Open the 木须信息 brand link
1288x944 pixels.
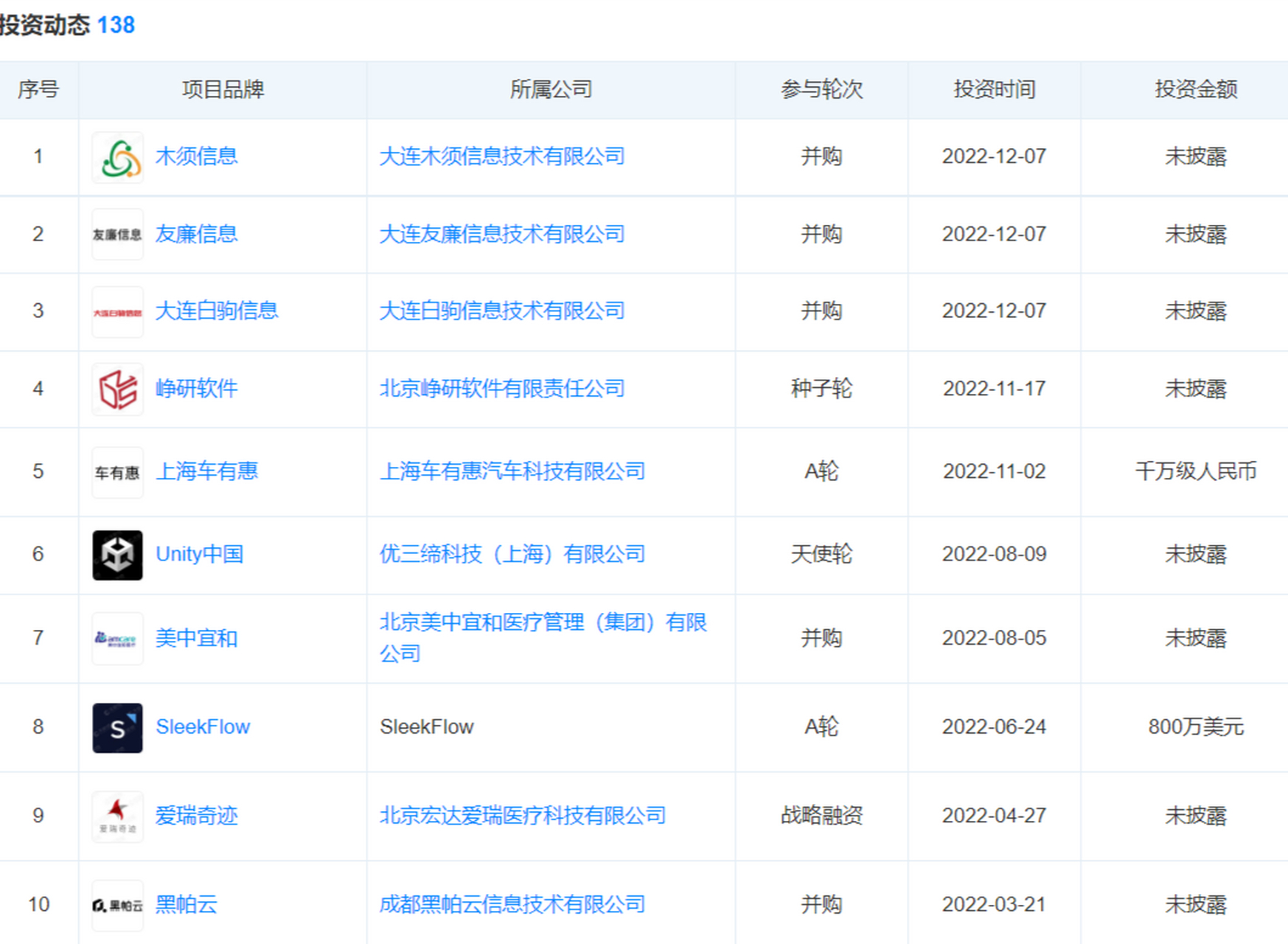[x=196, y=156]
